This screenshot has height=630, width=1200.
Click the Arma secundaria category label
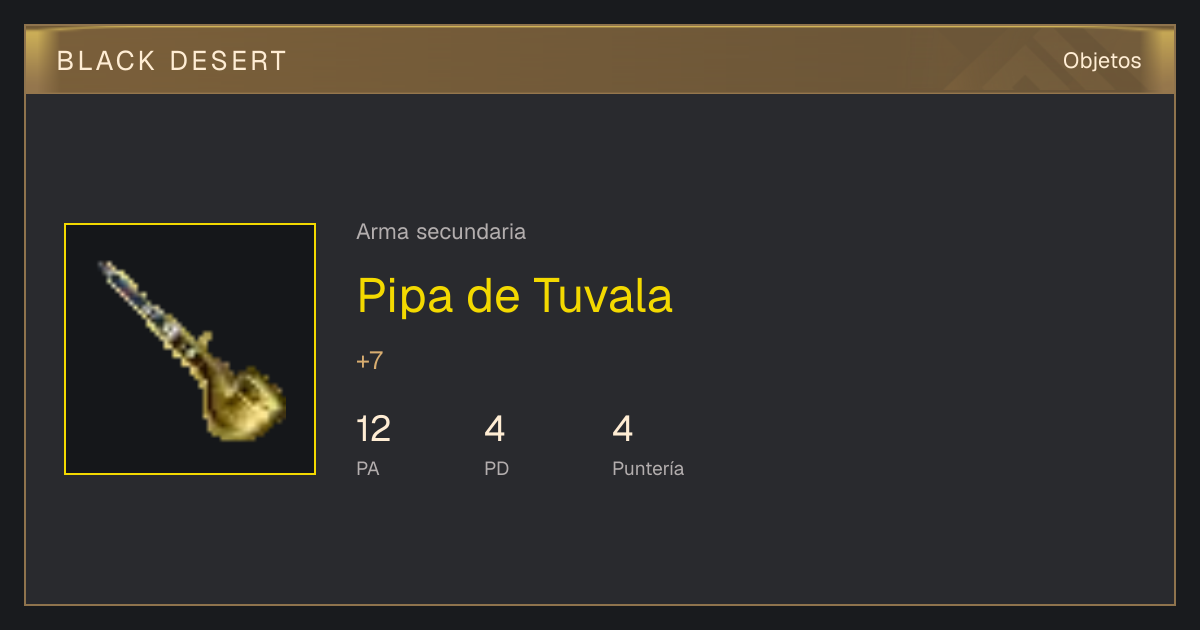441,232
